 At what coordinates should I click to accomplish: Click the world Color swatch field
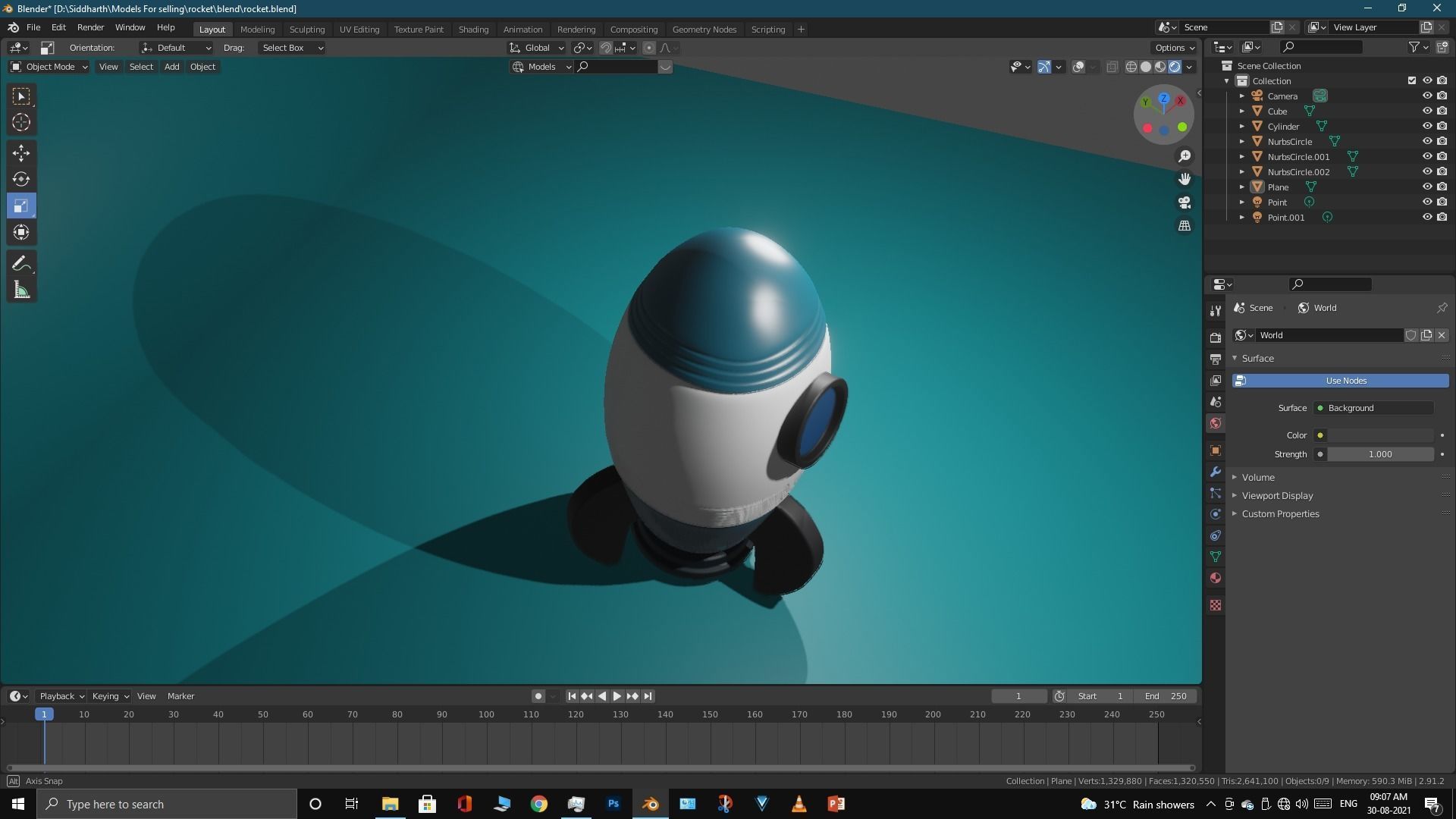(1379, 435)
